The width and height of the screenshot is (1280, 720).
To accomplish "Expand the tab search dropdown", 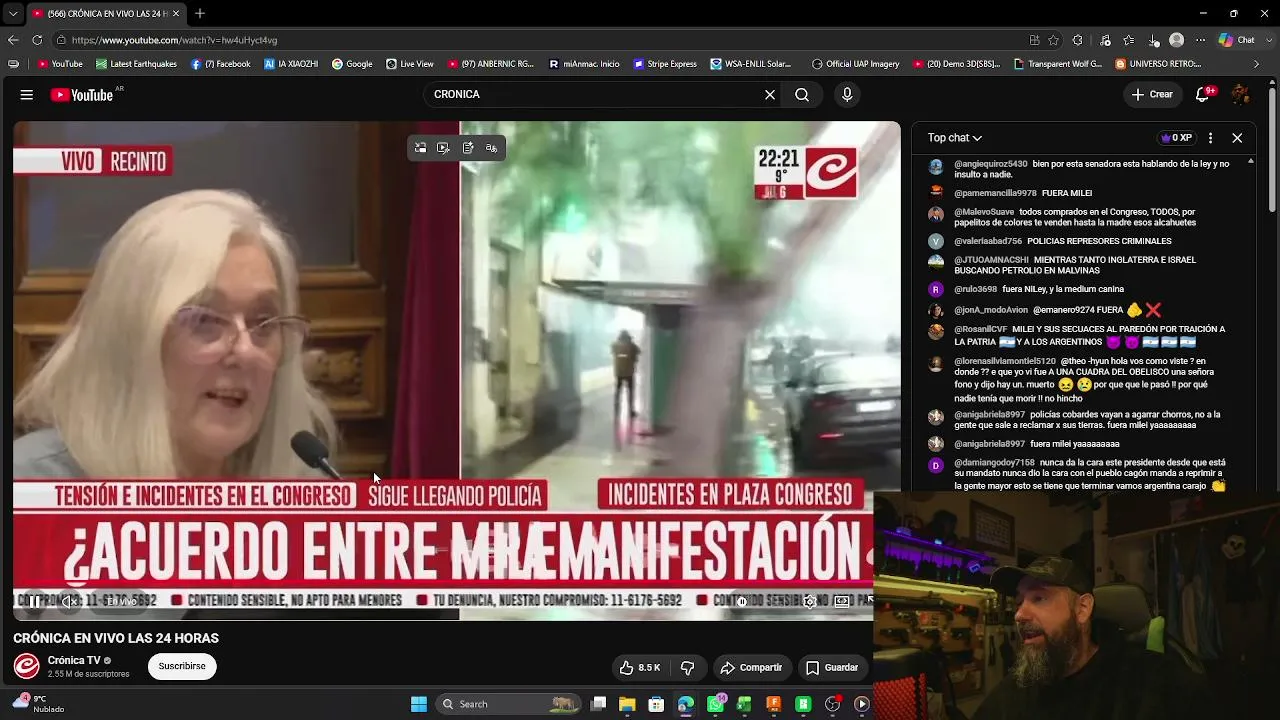I will 13,14.
